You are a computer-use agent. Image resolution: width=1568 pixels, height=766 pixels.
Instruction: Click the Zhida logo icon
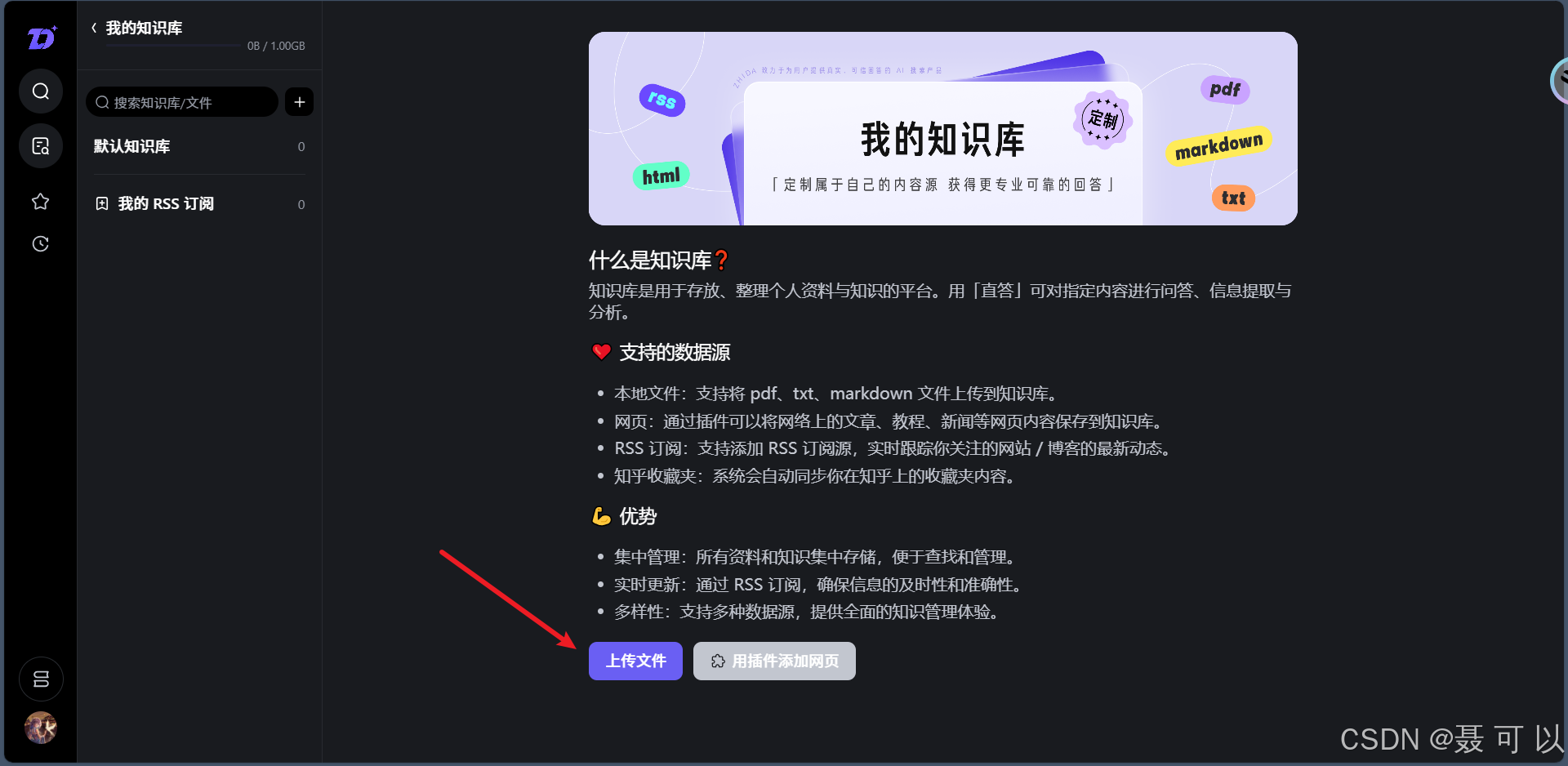tap(42, 38)
